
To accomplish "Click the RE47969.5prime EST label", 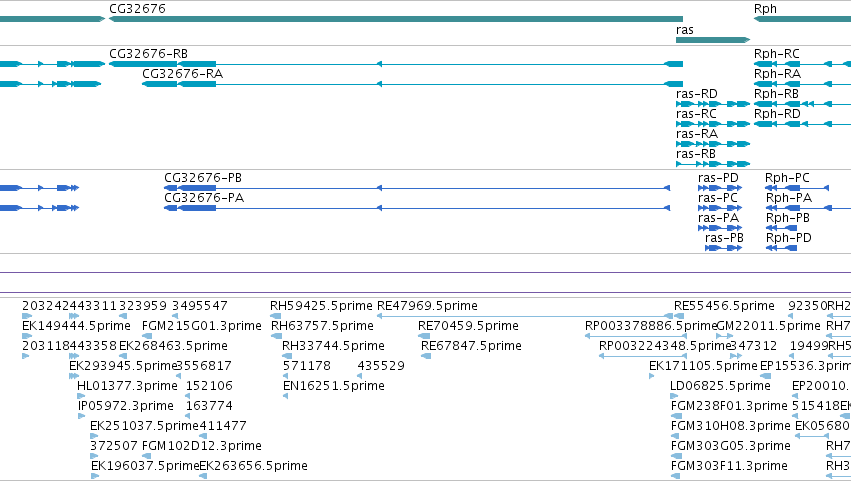I will pos(427,306).
